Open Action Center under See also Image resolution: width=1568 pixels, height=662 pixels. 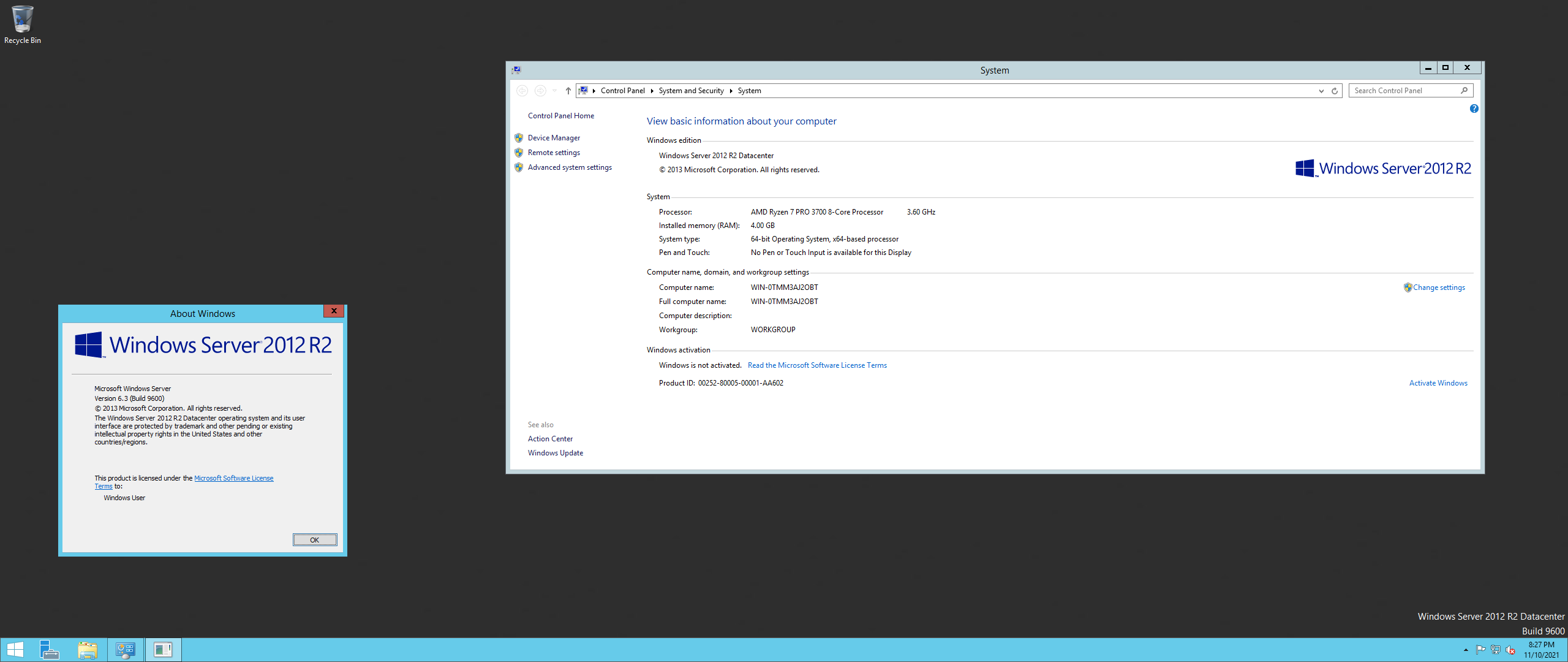pos(550,439)
